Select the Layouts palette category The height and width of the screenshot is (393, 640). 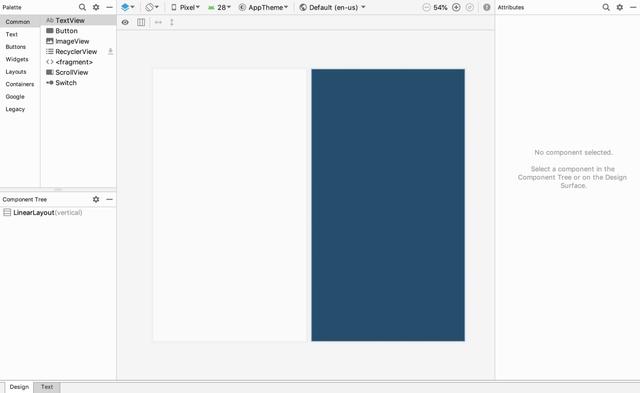coord(20,72)
